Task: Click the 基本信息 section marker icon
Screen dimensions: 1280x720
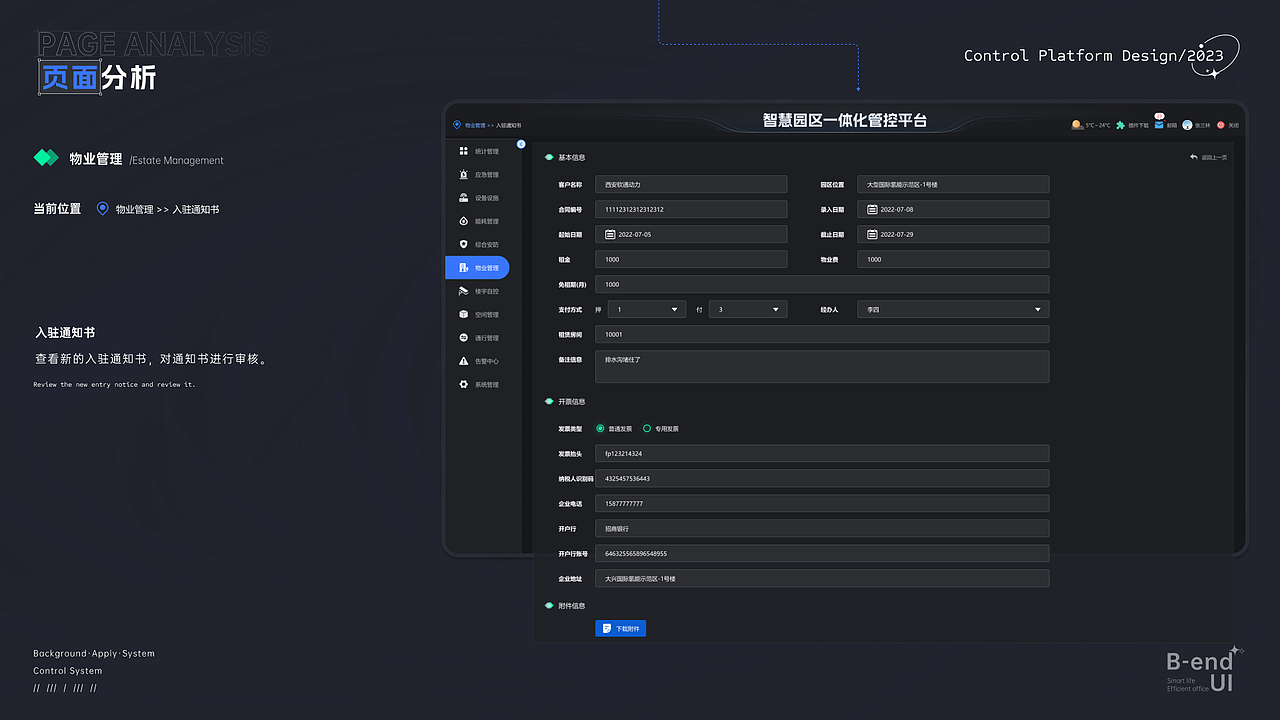Action: click(549, 157)
